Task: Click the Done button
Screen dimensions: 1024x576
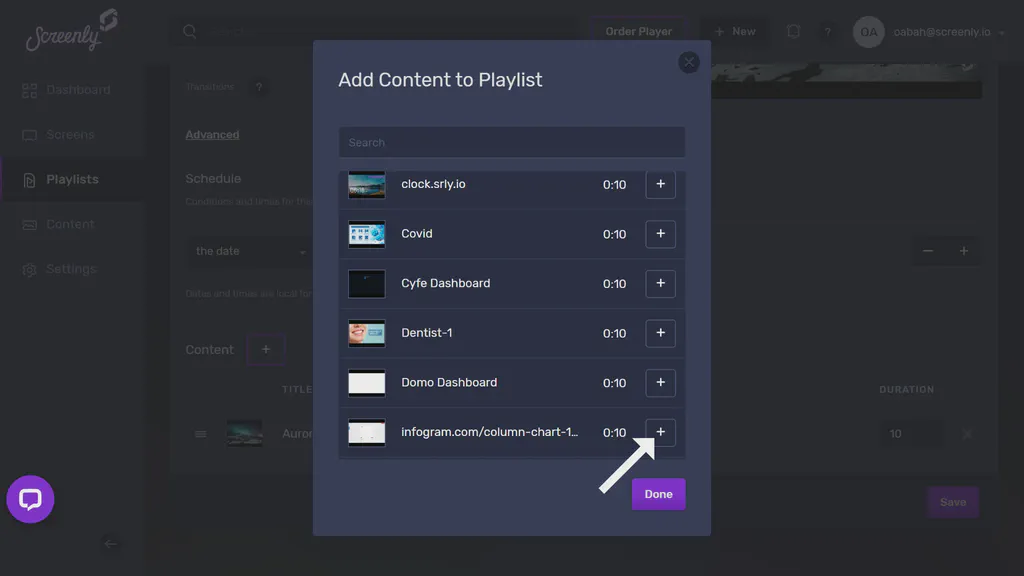Action: (x=658, y=493)
